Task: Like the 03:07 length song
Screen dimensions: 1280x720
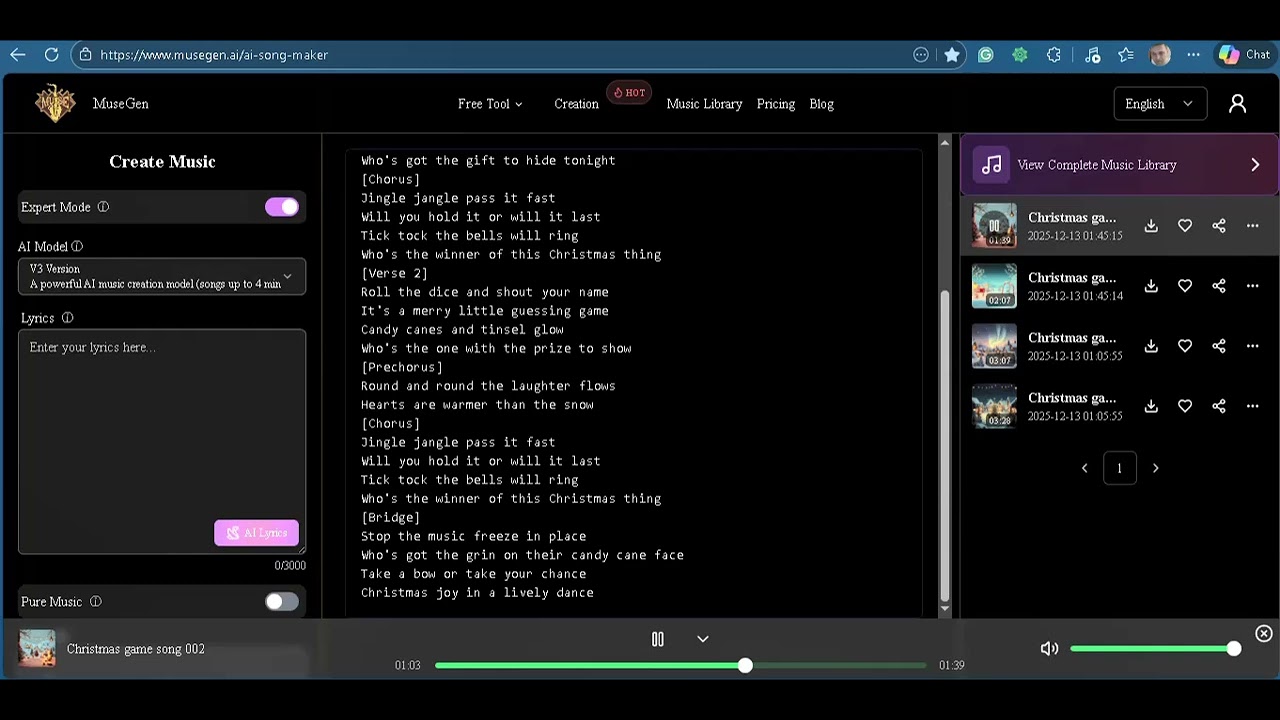Action: (1185, 346)
